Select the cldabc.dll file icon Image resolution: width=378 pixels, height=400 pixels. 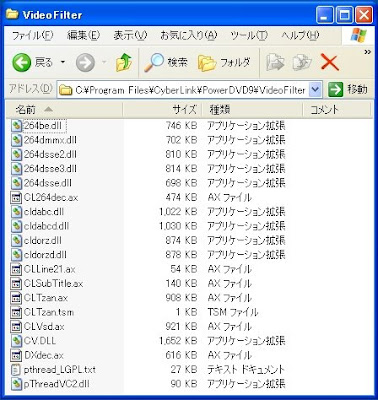click(x=16, y=212)
